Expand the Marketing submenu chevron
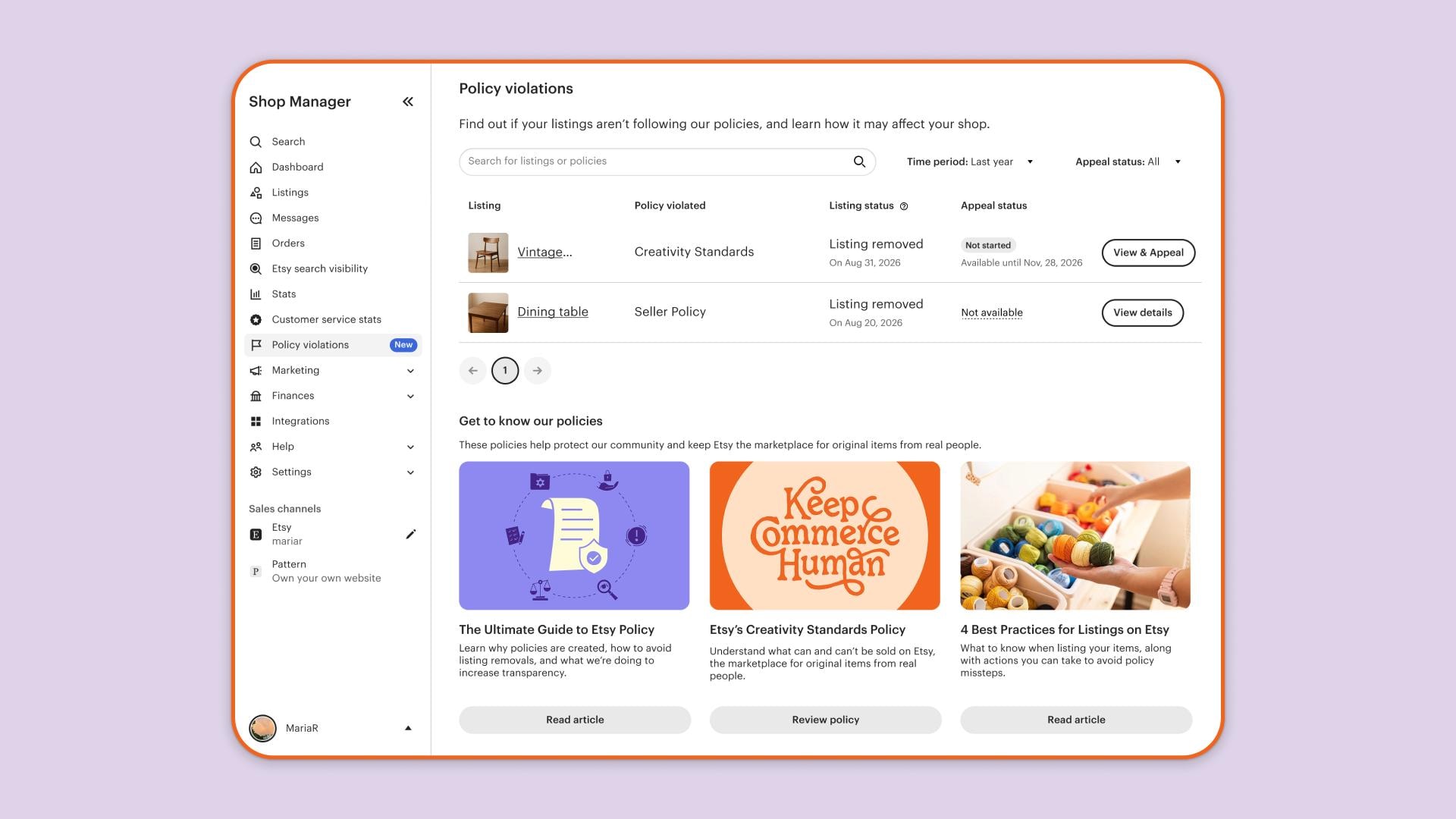Image resolution: width=1456 pixels, height=819 pixels. [x=410, y=371]
